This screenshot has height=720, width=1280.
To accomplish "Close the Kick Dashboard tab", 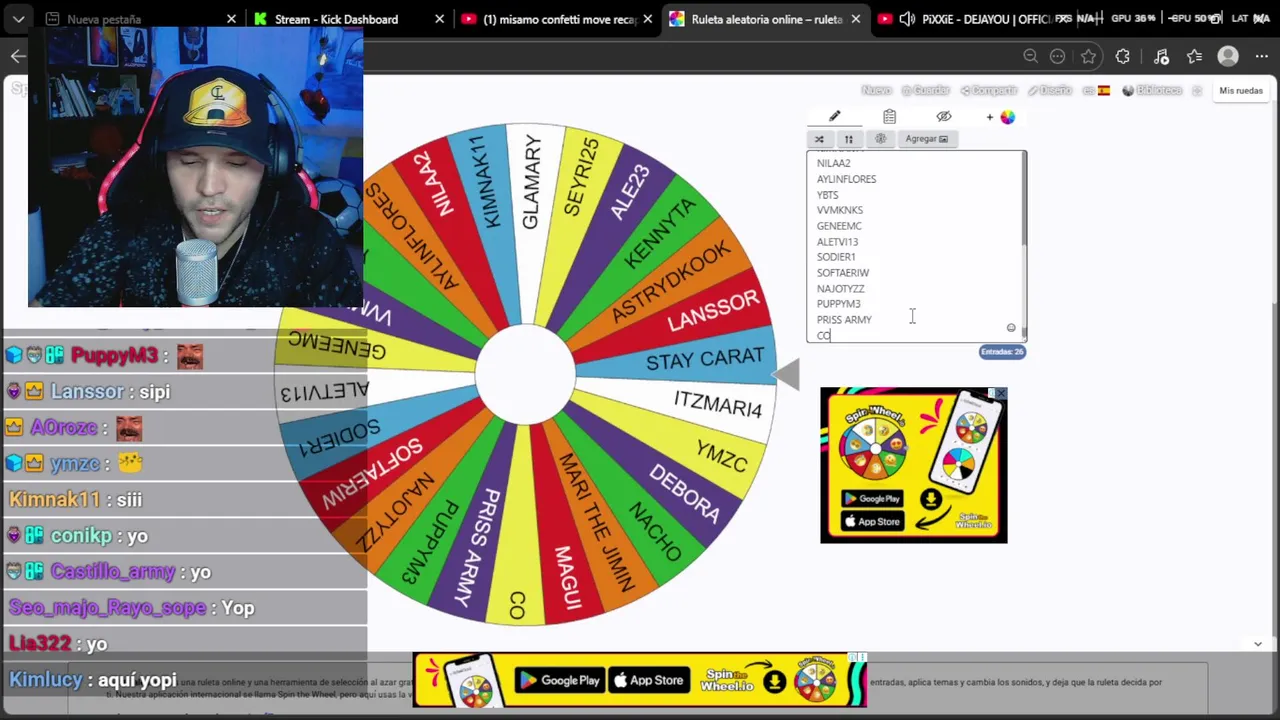I will [440, 19].
